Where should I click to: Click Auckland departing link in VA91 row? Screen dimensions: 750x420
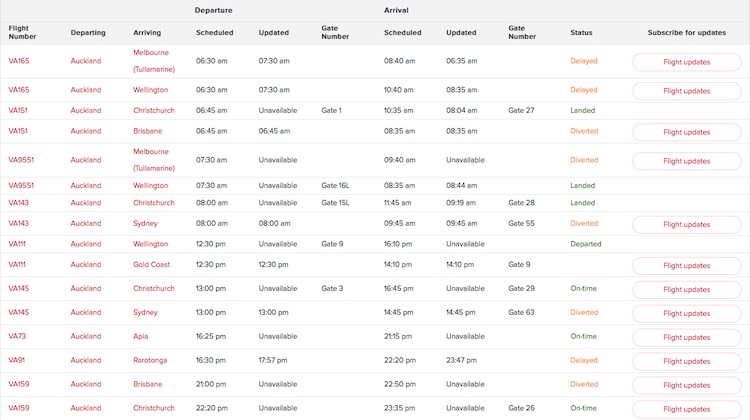[86, 360]
